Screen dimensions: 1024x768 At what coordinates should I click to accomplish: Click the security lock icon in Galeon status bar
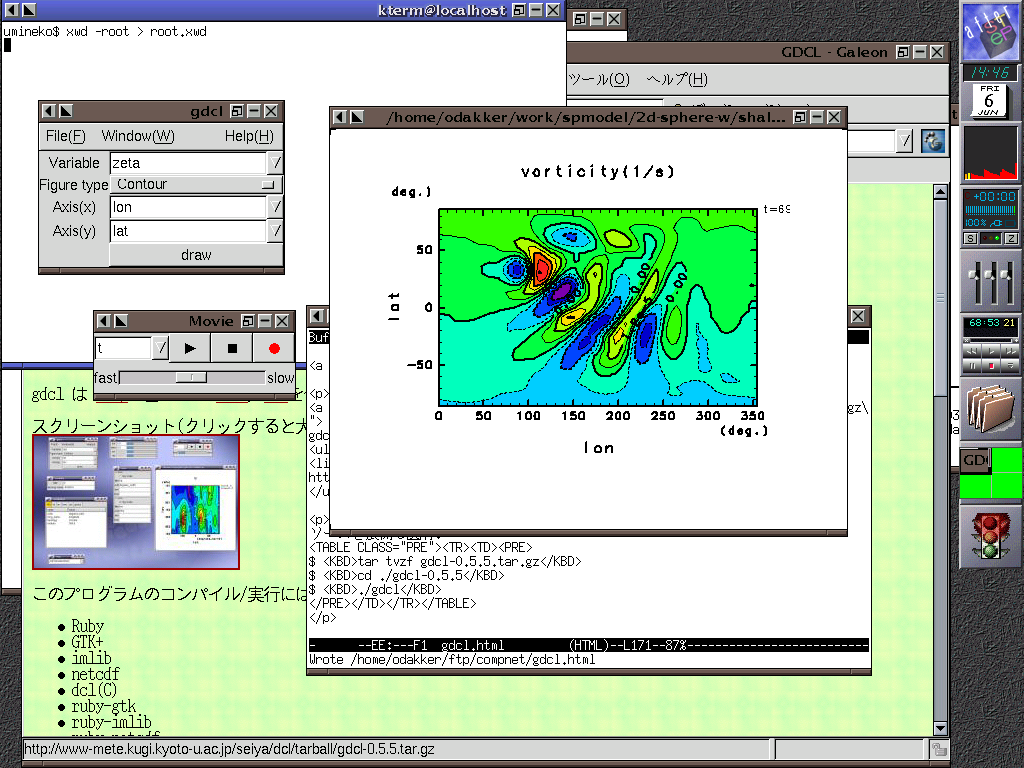[940, 749]
